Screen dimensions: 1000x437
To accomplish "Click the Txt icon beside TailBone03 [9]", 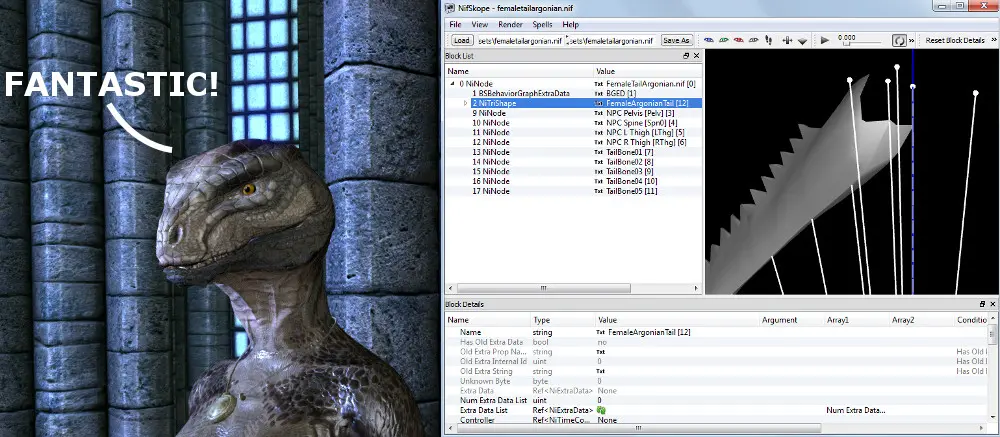I will [x=599, y=171].
